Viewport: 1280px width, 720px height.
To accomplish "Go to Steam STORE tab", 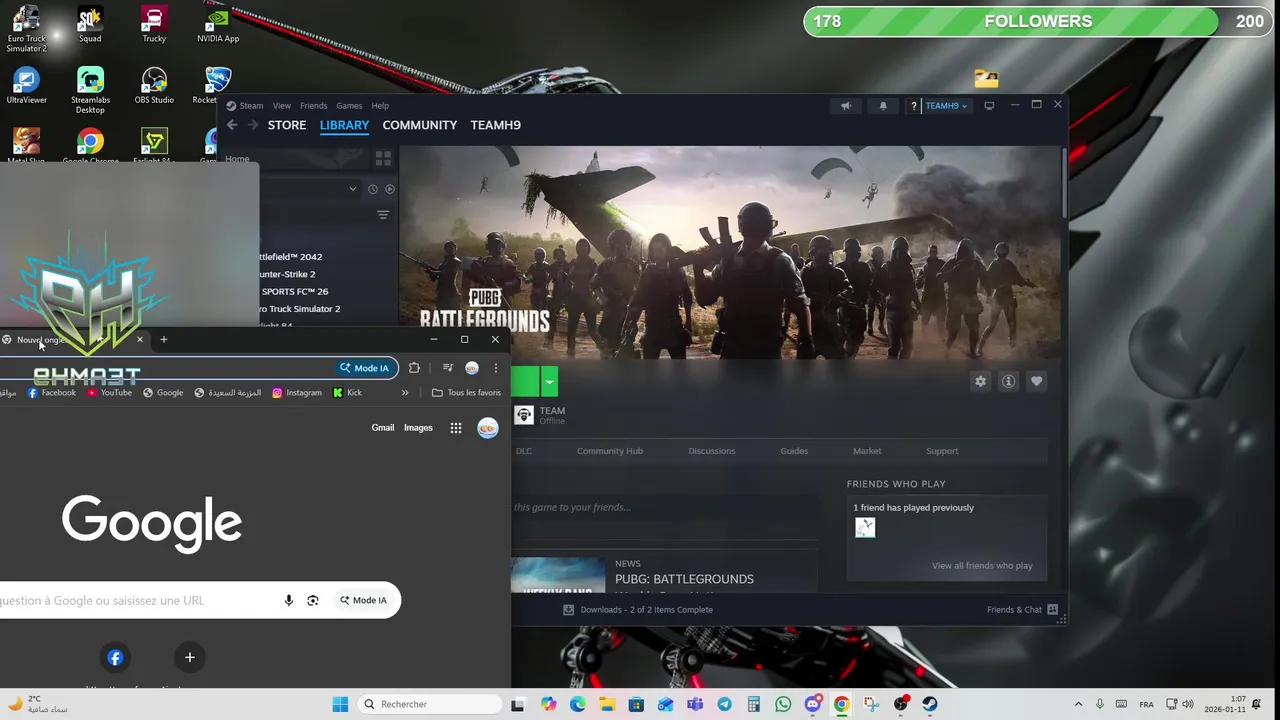I will pos(287,125).
